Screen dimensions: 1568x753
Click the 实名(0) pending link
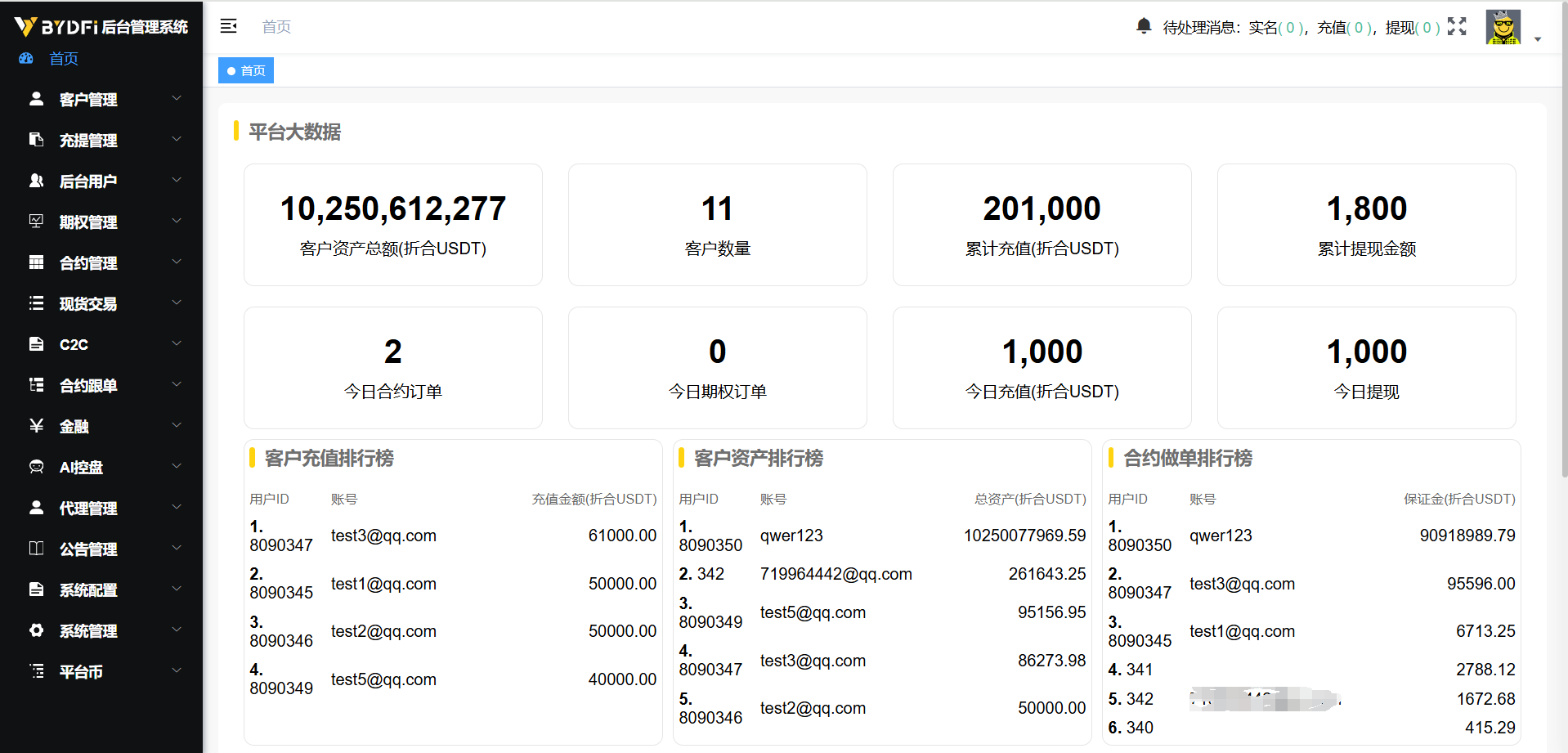tap(1275, 26)
